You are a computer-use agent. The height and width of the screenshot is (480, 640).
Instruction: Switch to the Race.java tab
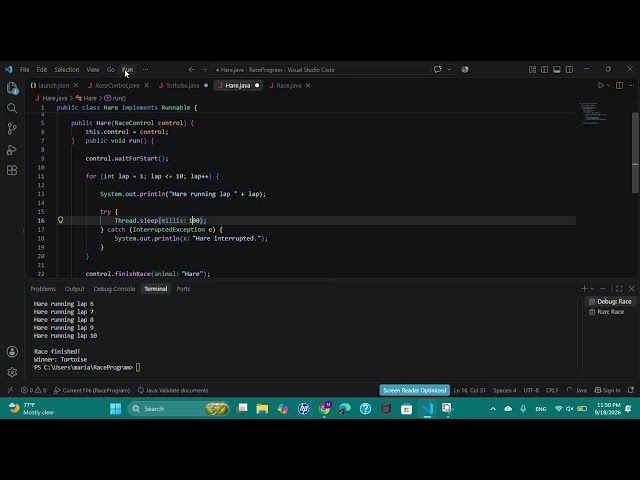click(x=289, y=85)
